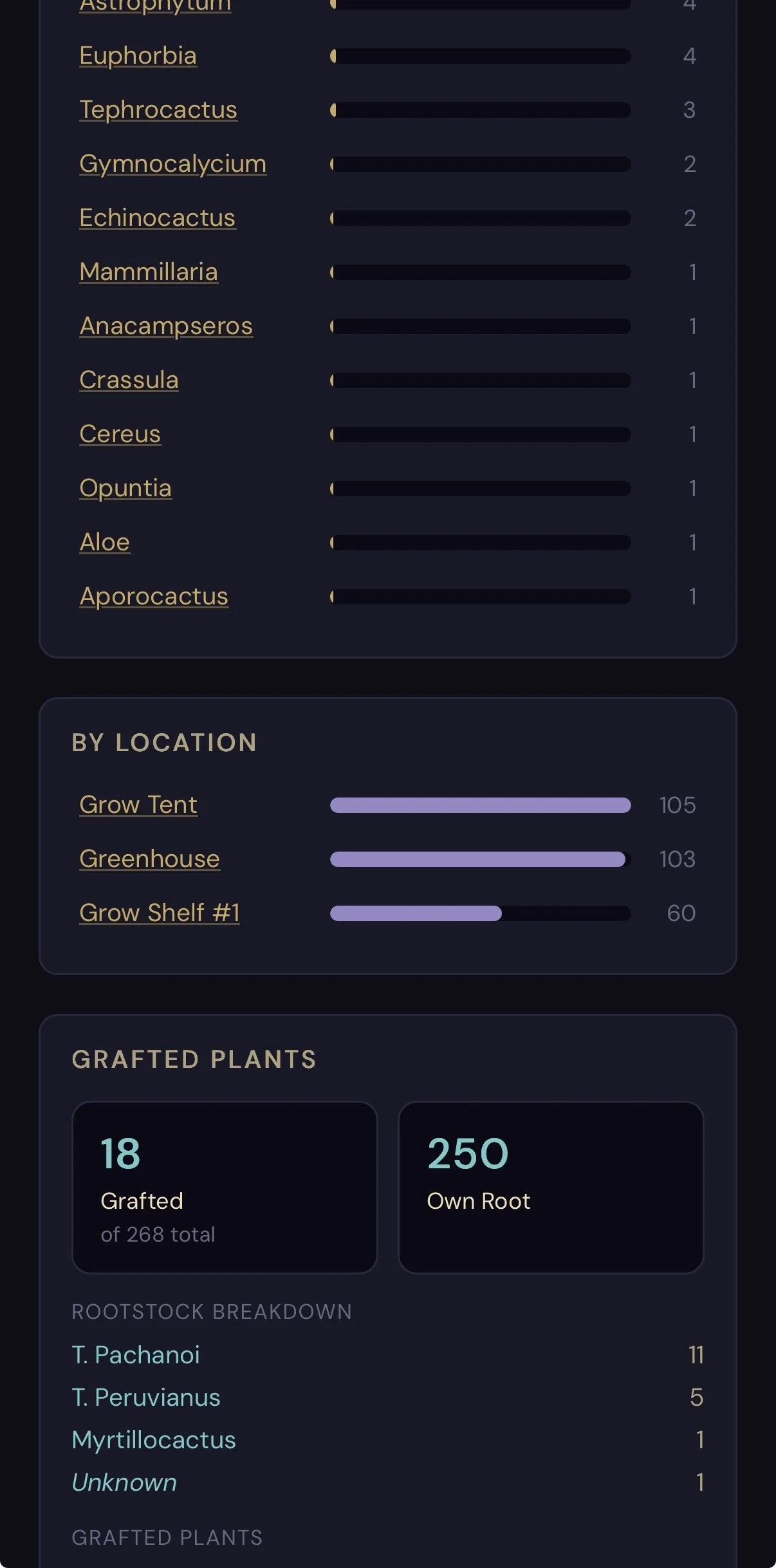The image size is (776, 1568).
Task: Click the 18 Grafted stat card
Action: click(x=225, y=1188)
